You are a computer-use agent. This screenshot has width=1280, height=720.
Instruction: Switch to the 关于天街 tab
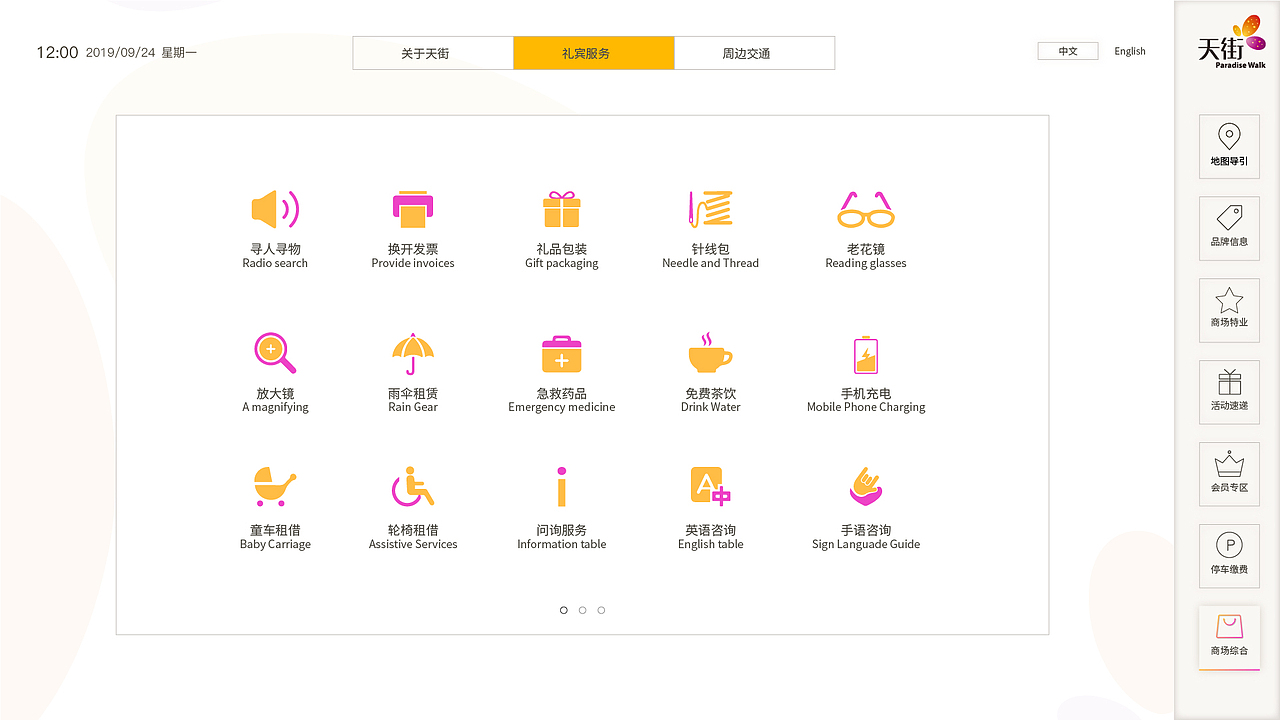[432, 52]
